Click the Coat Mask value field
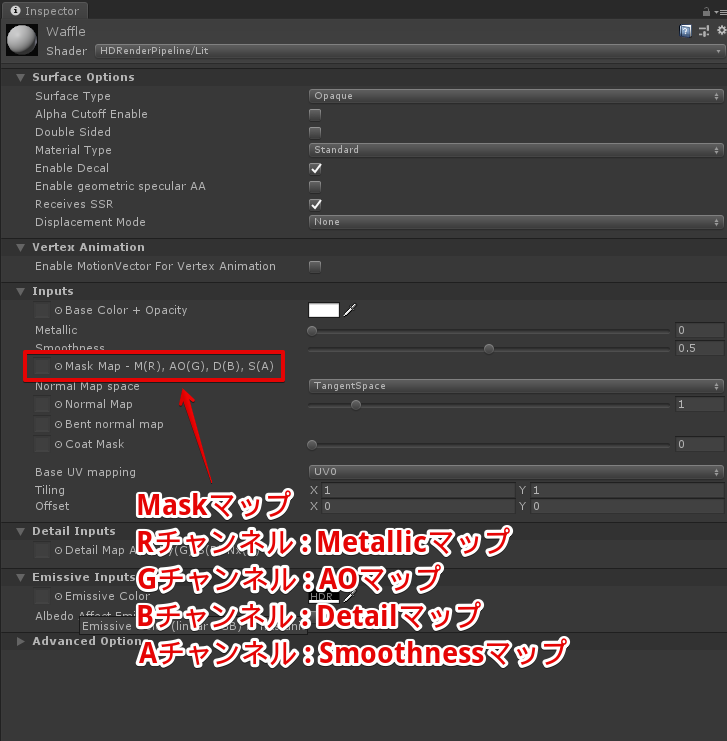Image resolution: width=727 pixels, height=741 pixels. click(700, 444)
